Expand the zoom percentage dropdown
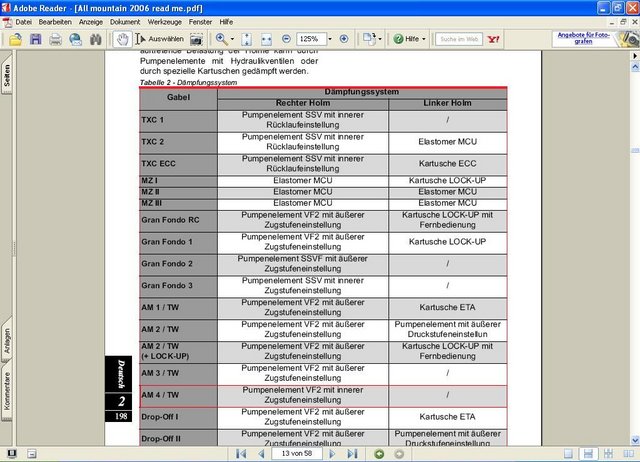 click(x=330, y=39)
